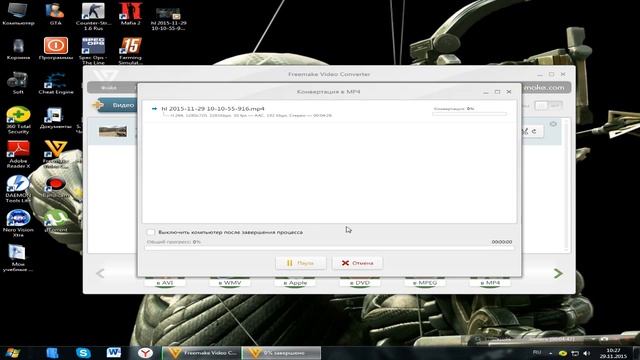The height and width of the screenshot is (360, 640).
Task: Launch Bandicam recorder desktop shortcut
Action: click(56, 187)
